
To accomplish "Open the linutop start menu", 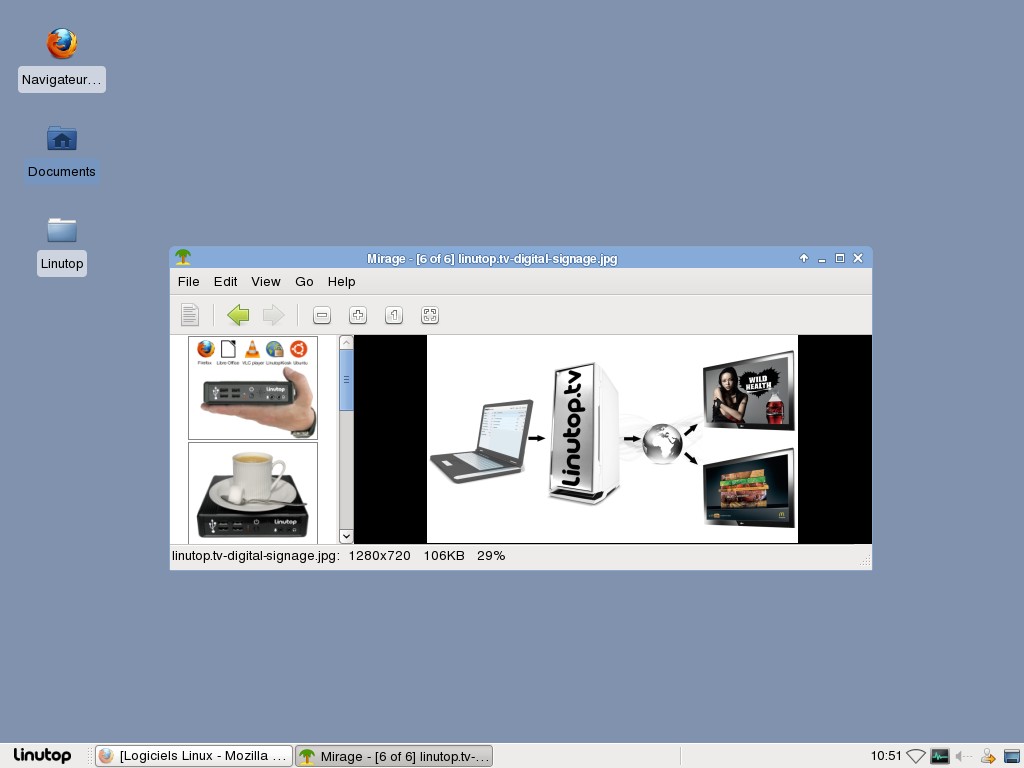I will coord(42,756).
